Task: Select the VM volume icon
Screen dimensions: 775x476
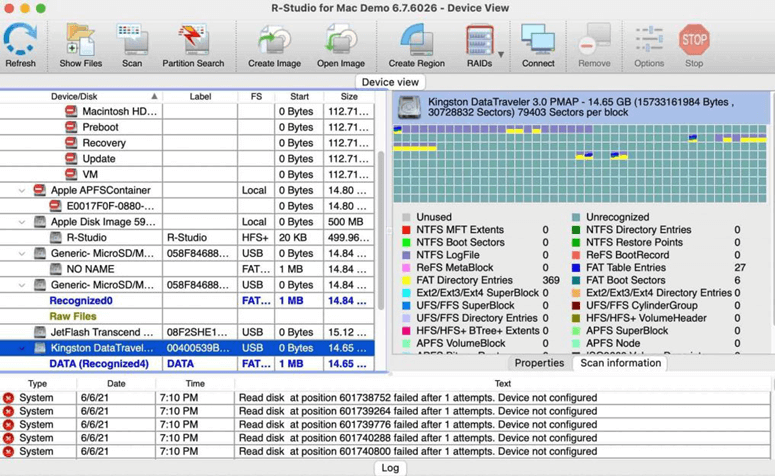Action: (71, 174)
